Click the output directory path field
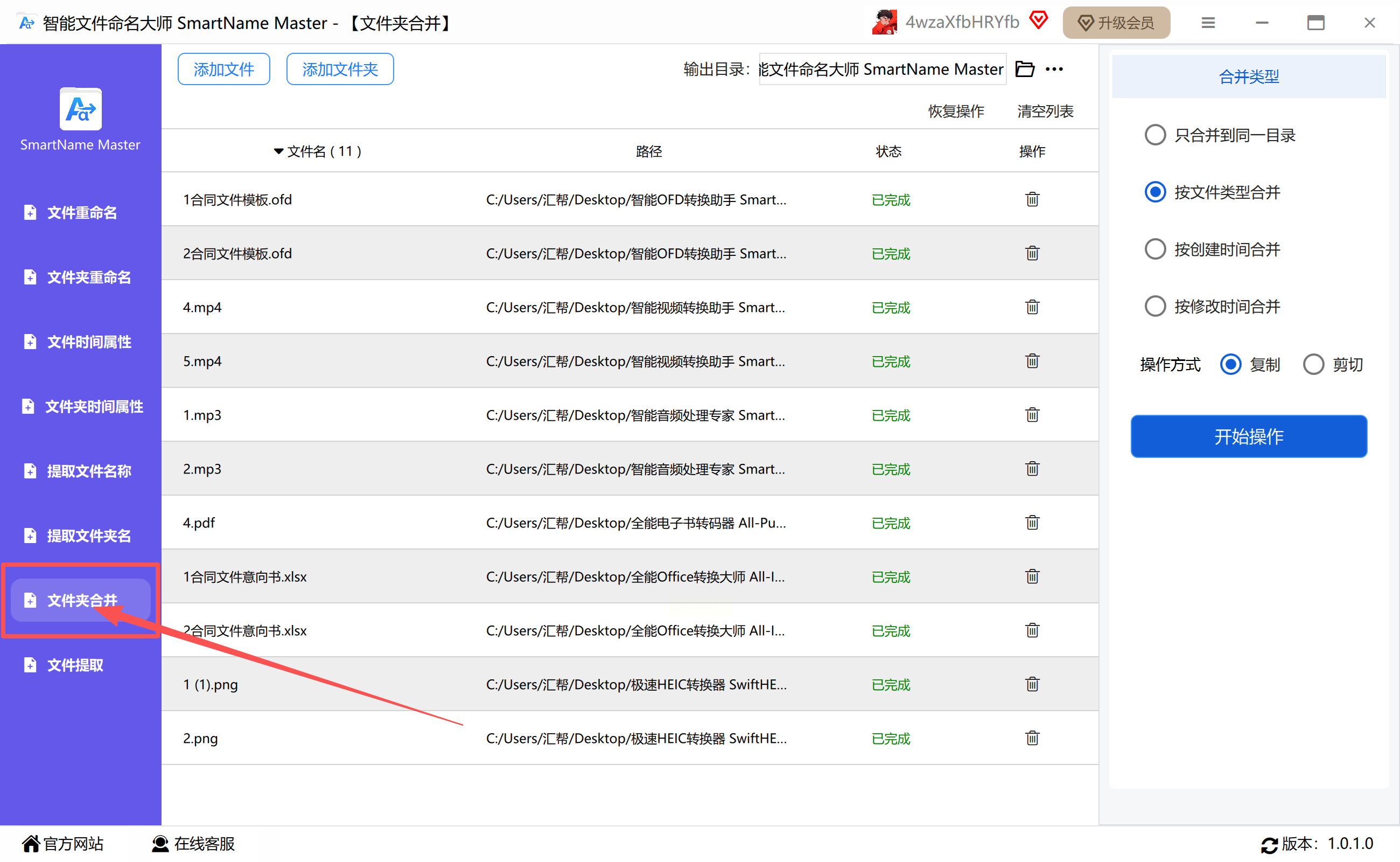This screenshot has height=862, width=1400. click(x=881, y=69)
